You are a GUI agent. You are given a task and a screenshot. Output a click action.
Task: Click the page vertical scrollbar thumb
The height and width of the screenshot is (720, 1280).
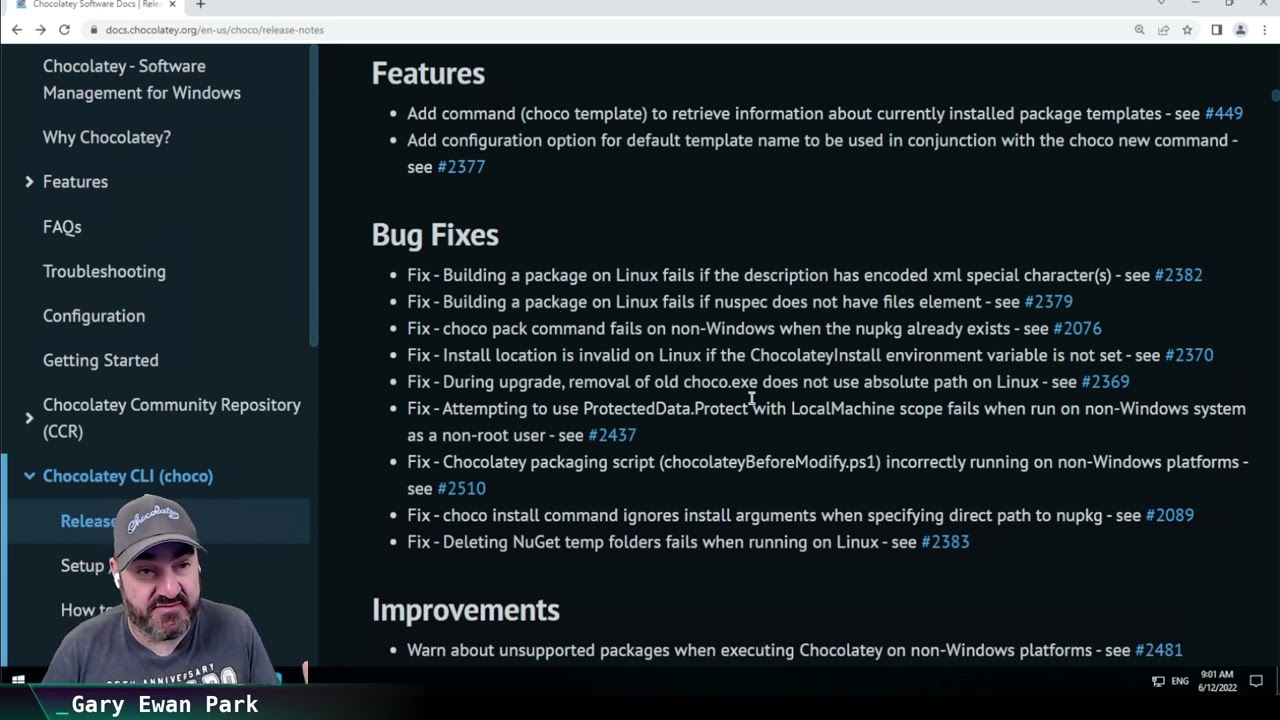click(x=1275, y=95)
